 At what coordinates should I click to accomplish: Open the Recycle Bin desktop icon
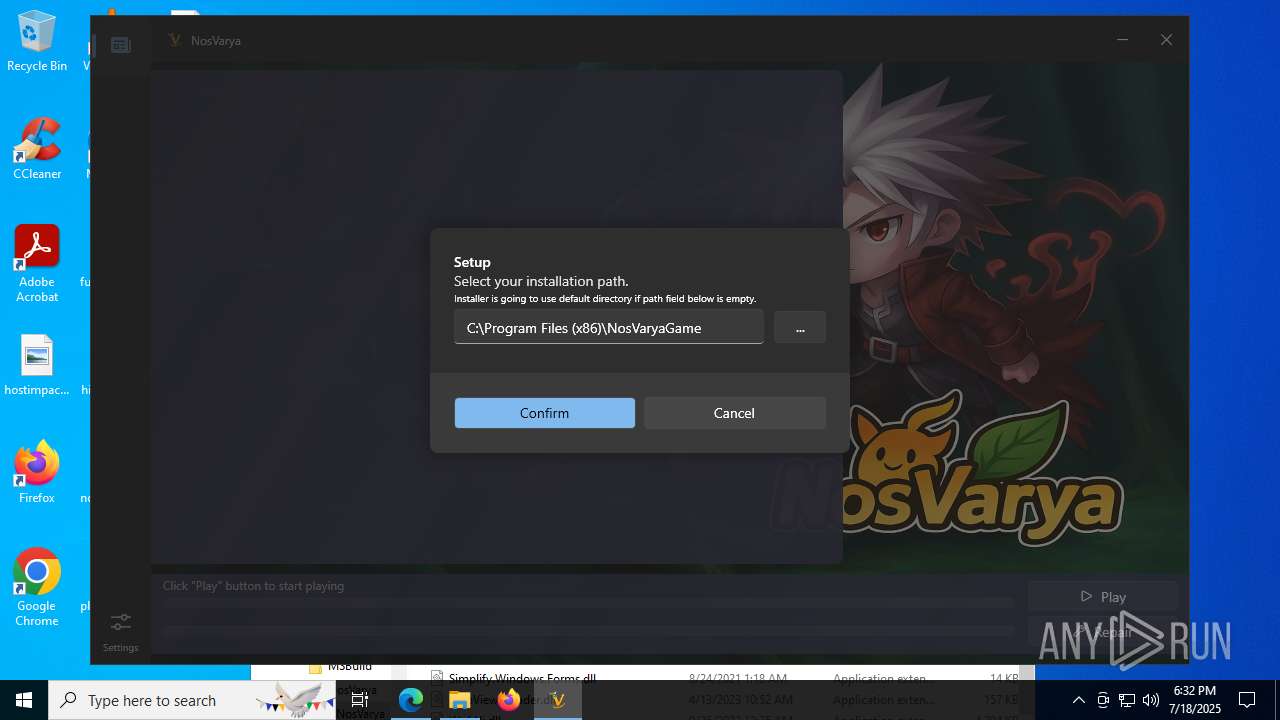[x=37, y=41]
